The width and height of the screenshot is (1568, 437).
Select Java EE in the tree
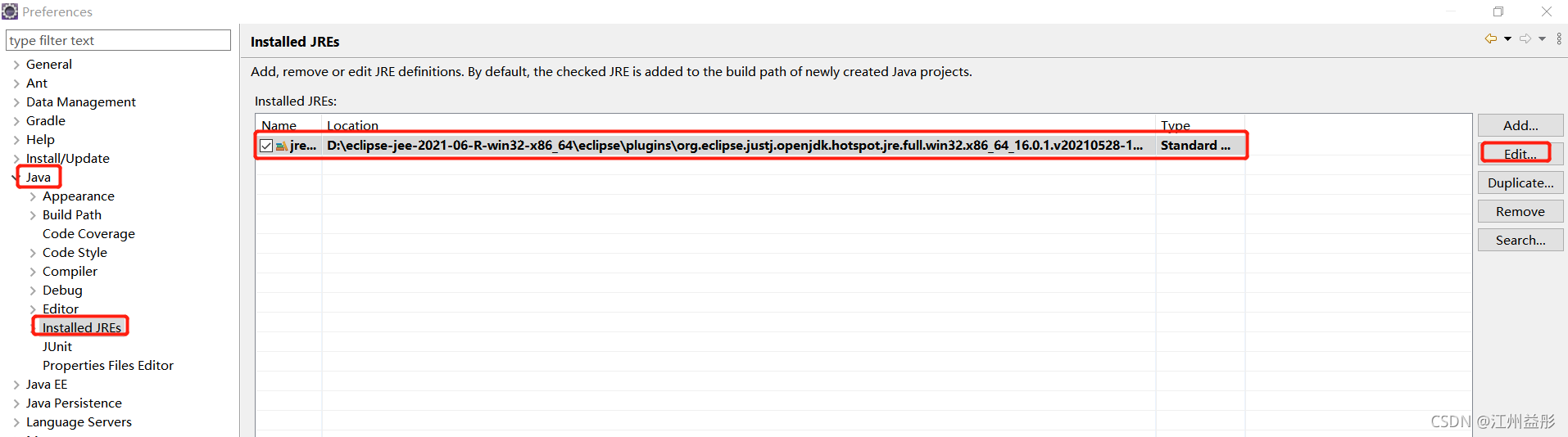tap(47, 384)
